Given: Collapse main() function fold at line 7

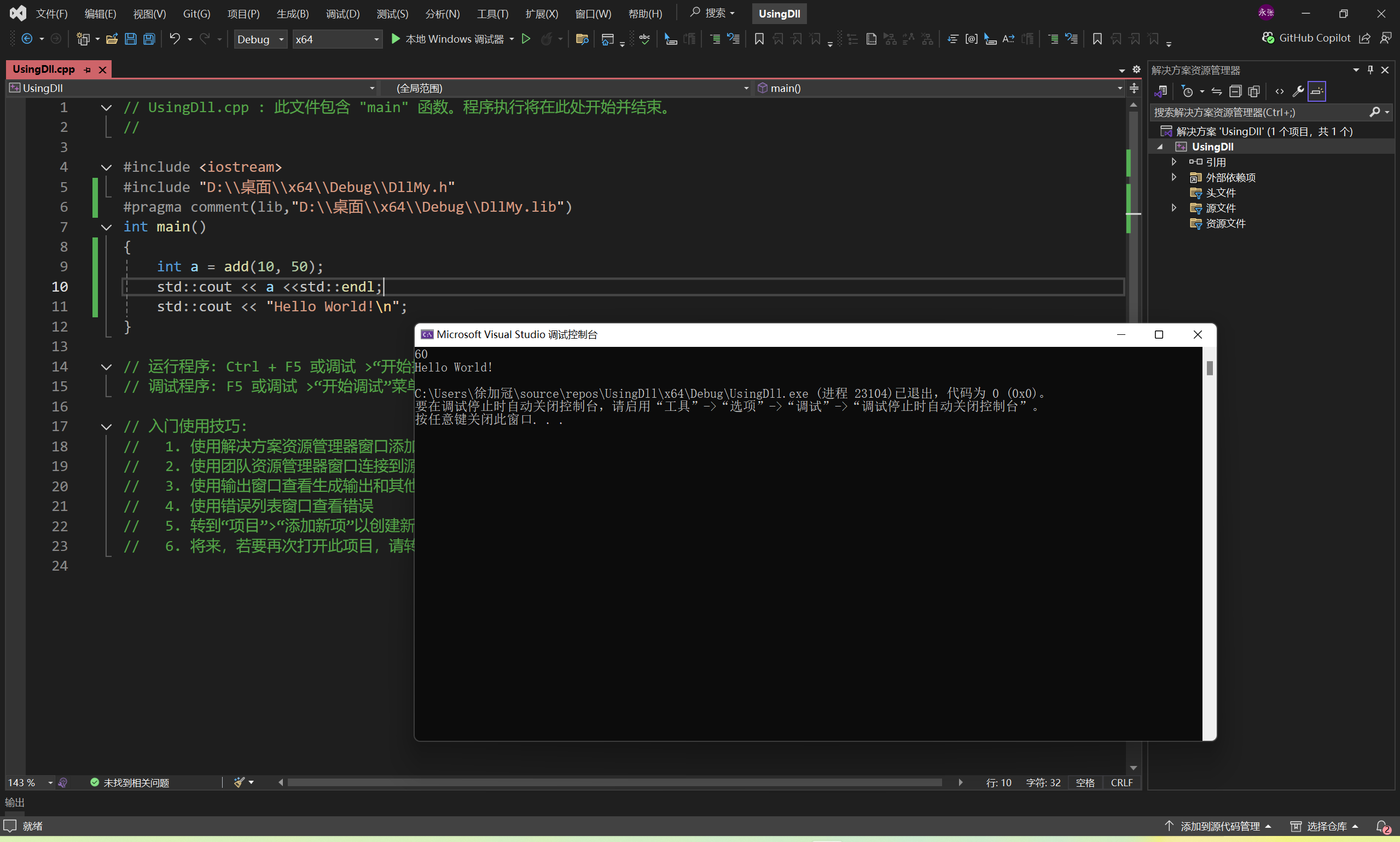Looking at the screenshot, I should (x=106, y=227).
